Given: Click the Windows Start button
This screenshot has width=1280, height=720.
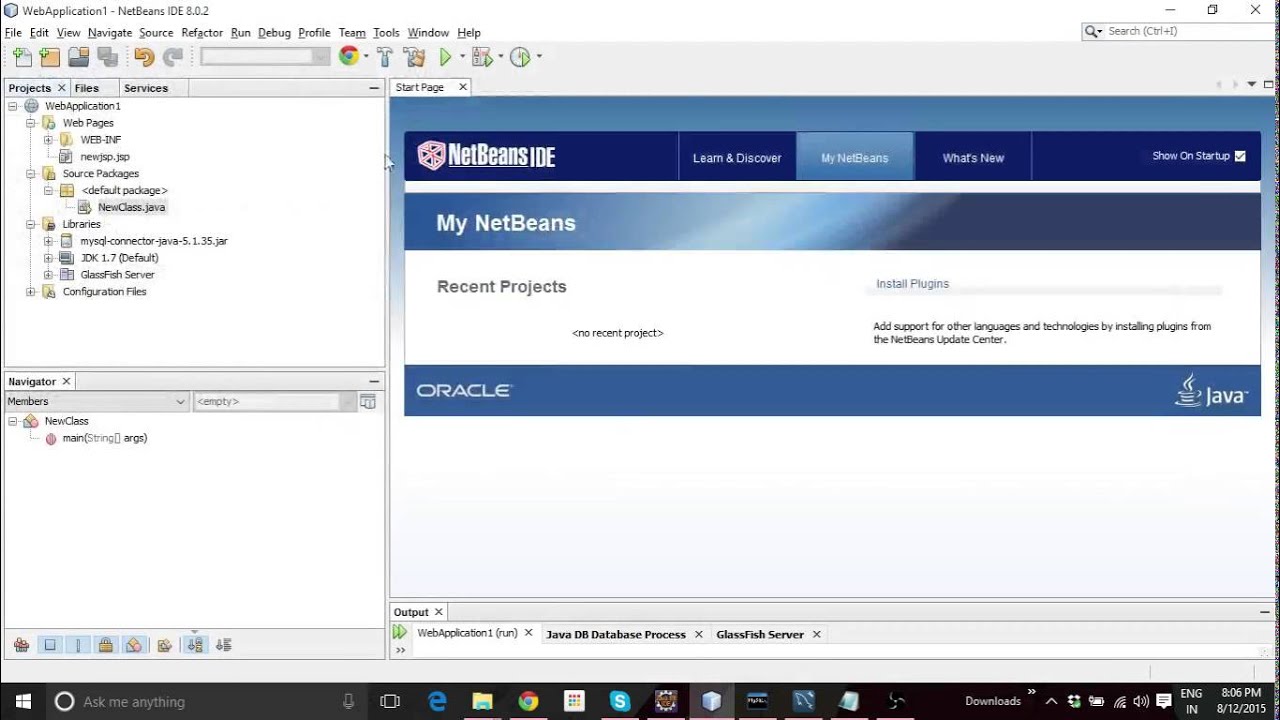Looking at the screenshot, I should (x=22, y=701).
